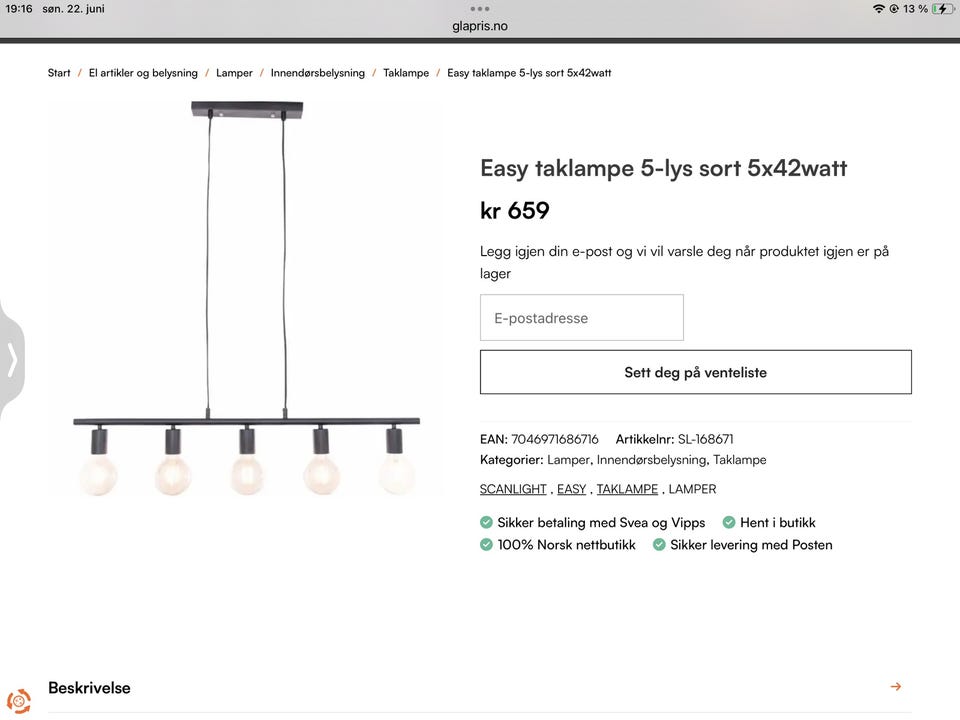The image size is (960, 720).
Task: Go to Start breadcrumb
Action: 59,73
